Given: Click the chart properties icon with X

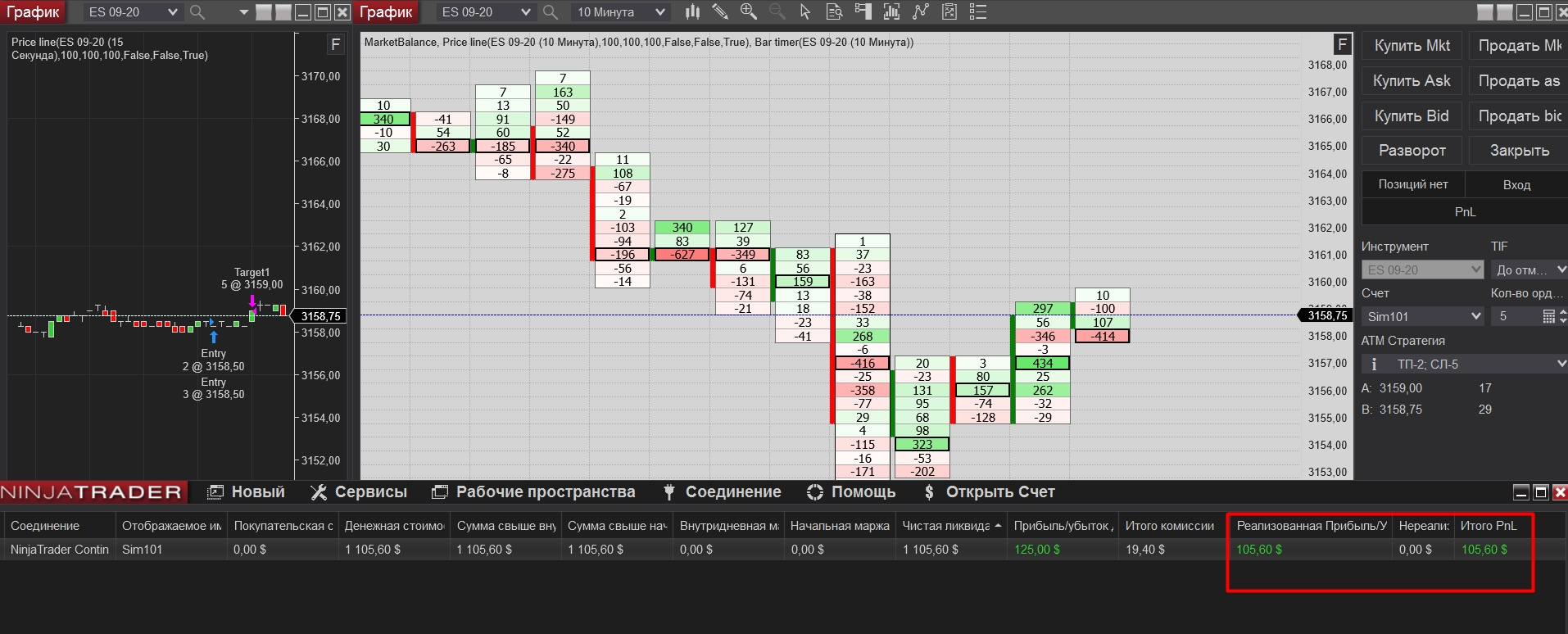Looking at the screenshot, I should pos(949,11).
